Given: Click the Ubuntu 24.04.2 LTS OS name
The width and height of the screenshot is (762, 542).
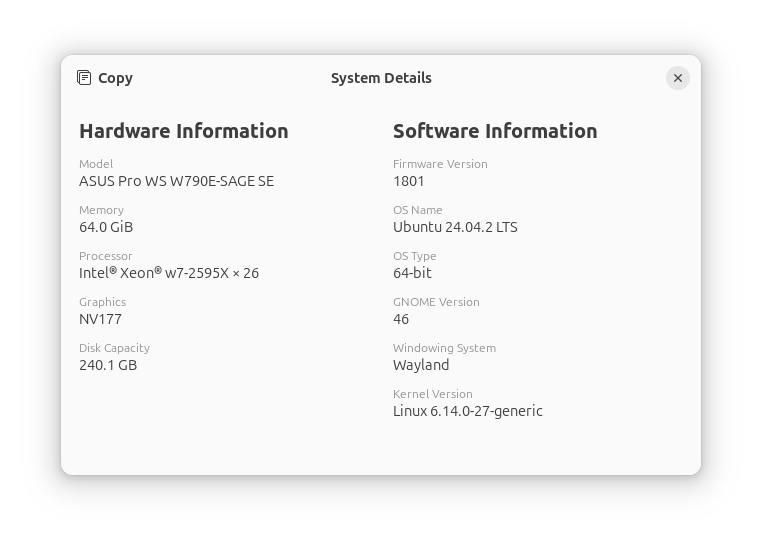Looking at the screenshot, I should (455, 227).
